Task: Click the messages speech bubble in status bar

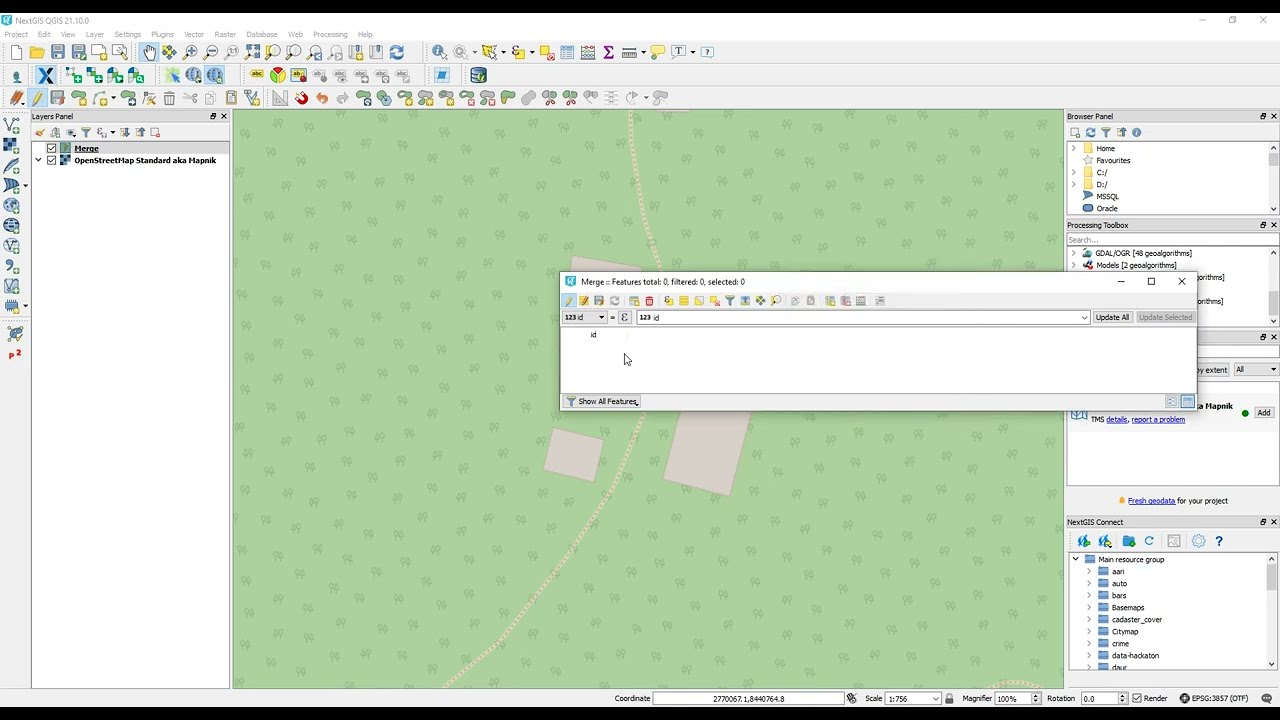Action: tap(1266, 698)
